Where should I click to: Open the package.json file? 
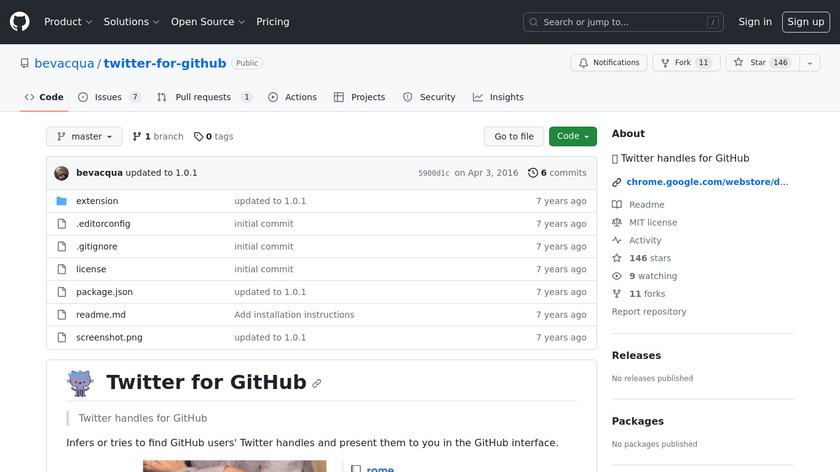104,292
